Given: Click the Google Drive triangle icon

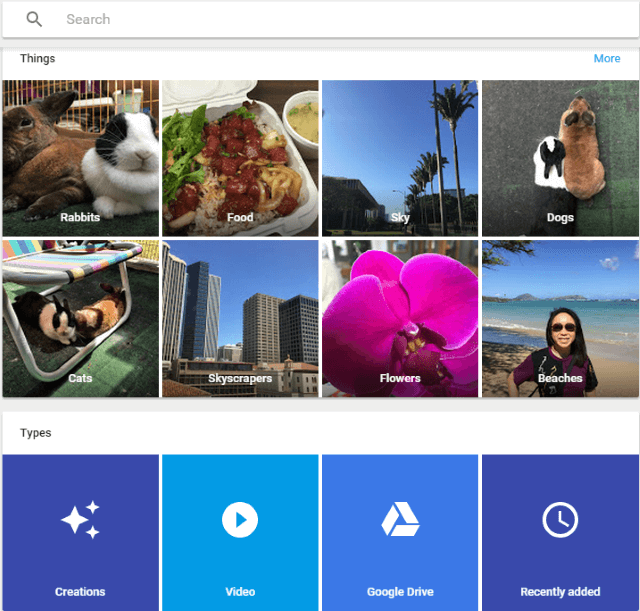Looking at the screenshot, I should [400, 520].
